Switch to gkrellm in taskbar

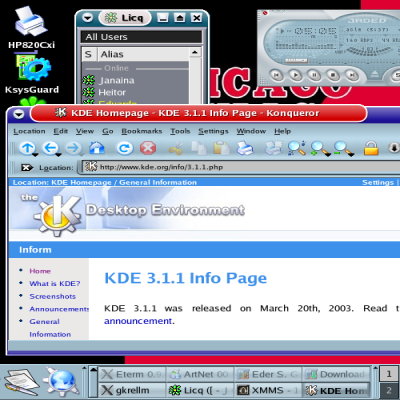(x=133, y=390)
